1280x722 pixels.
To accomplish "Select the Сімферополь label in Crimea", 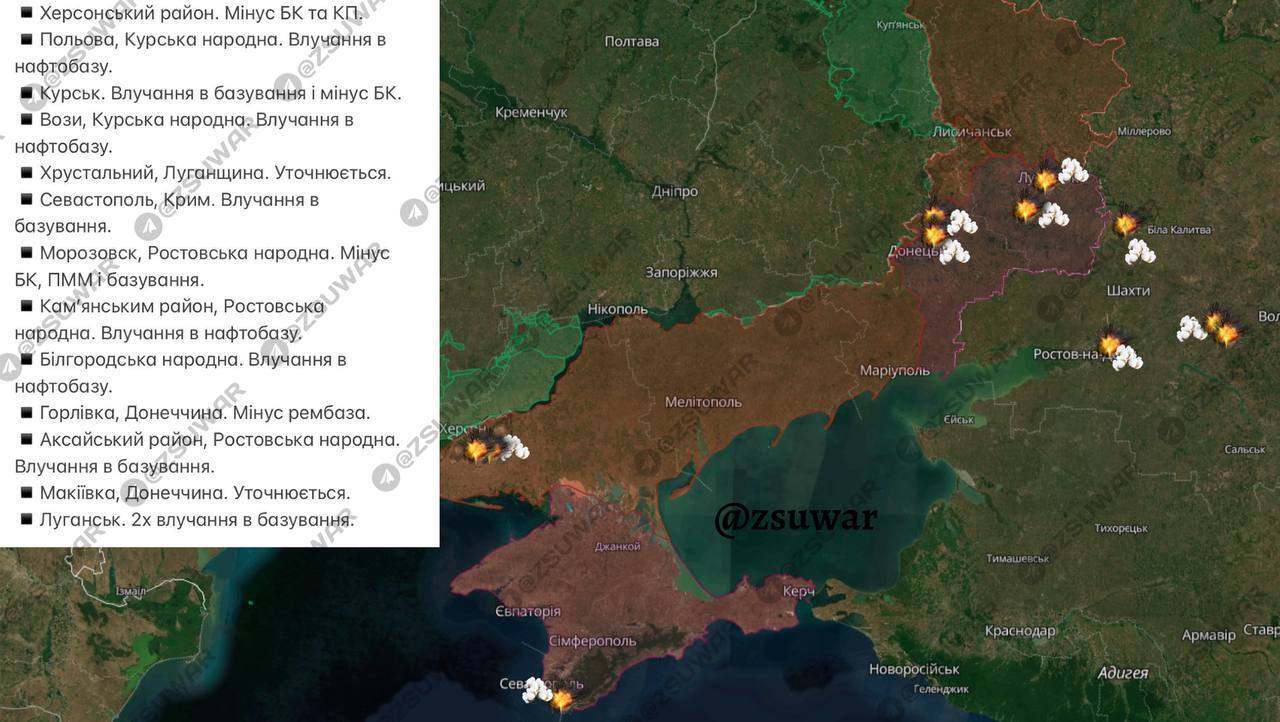I will coord(592,640).
